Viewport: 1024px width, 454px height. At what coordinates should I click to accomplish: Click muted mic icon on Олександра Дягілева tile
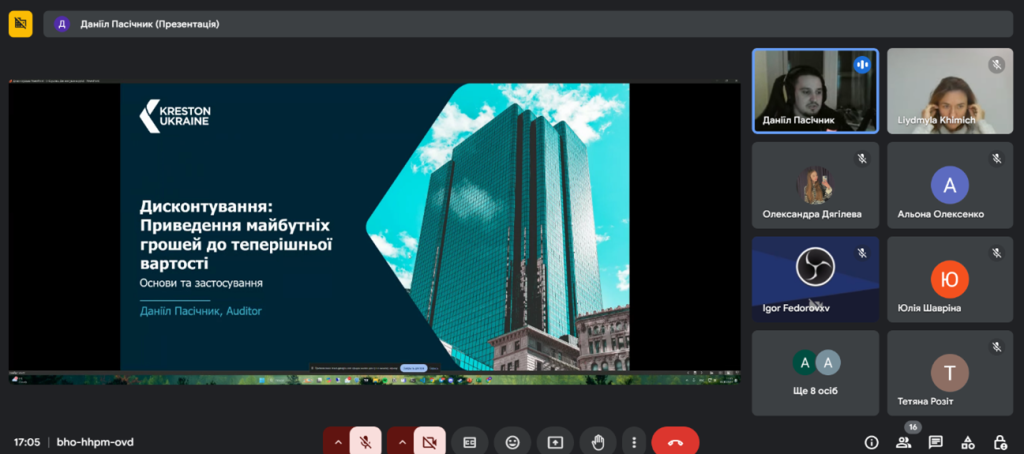pyautogui.click(x=862, y=158)
